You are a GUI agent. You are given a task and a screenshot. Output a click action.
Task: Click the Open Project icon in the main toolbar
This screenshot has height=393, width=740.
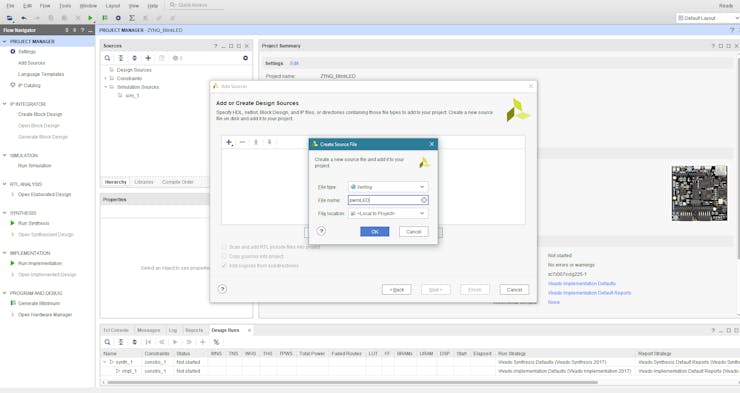(10, 18)
